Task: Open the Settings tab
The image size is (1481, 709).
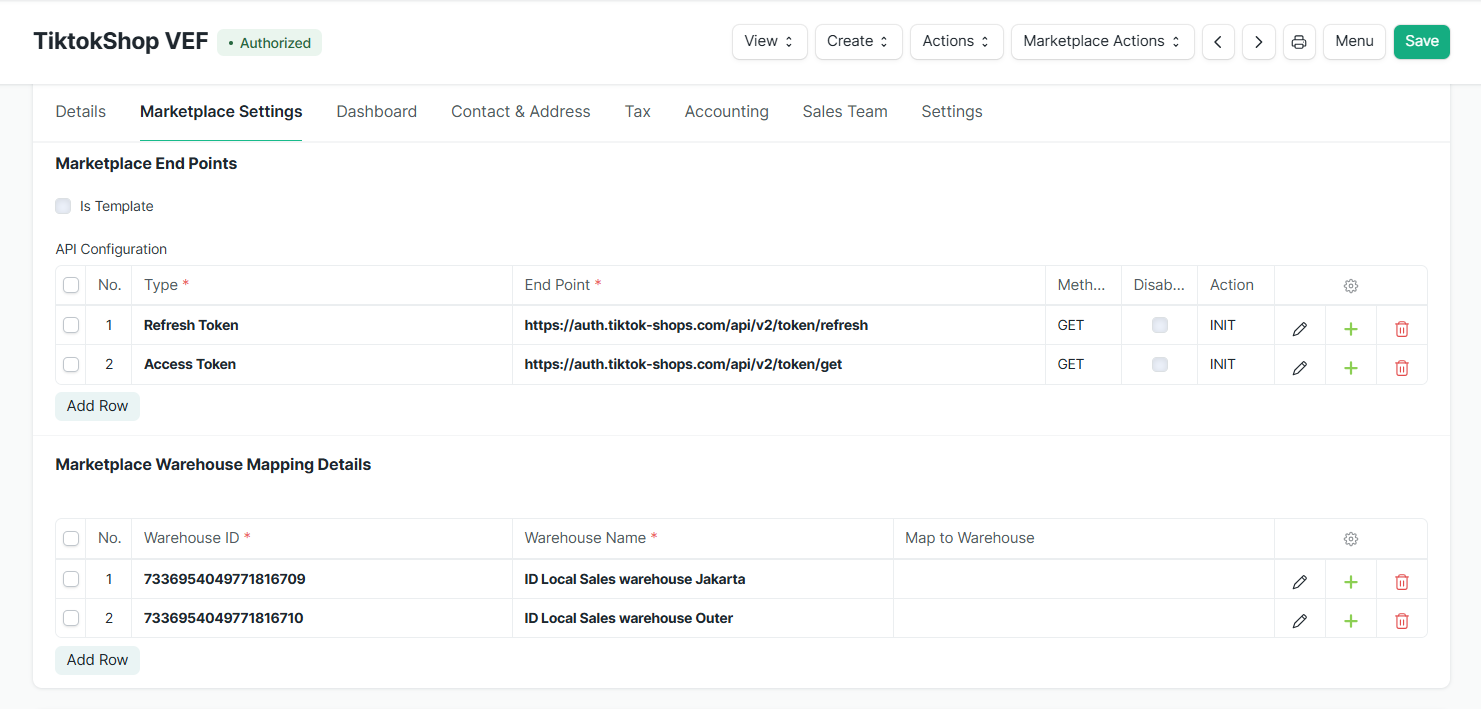Action: tap(952, 112)
